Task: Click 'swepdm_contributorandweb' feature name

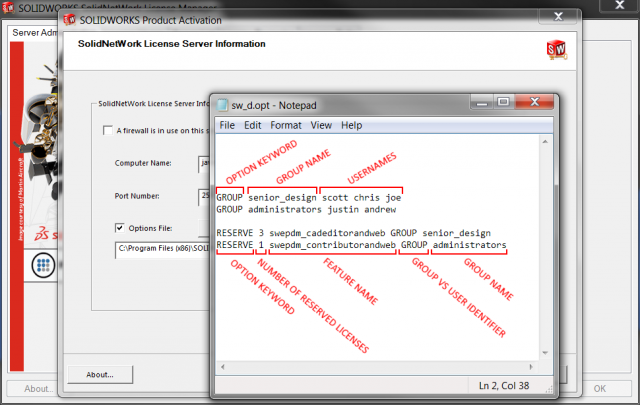Action: (x=332, y=245)
